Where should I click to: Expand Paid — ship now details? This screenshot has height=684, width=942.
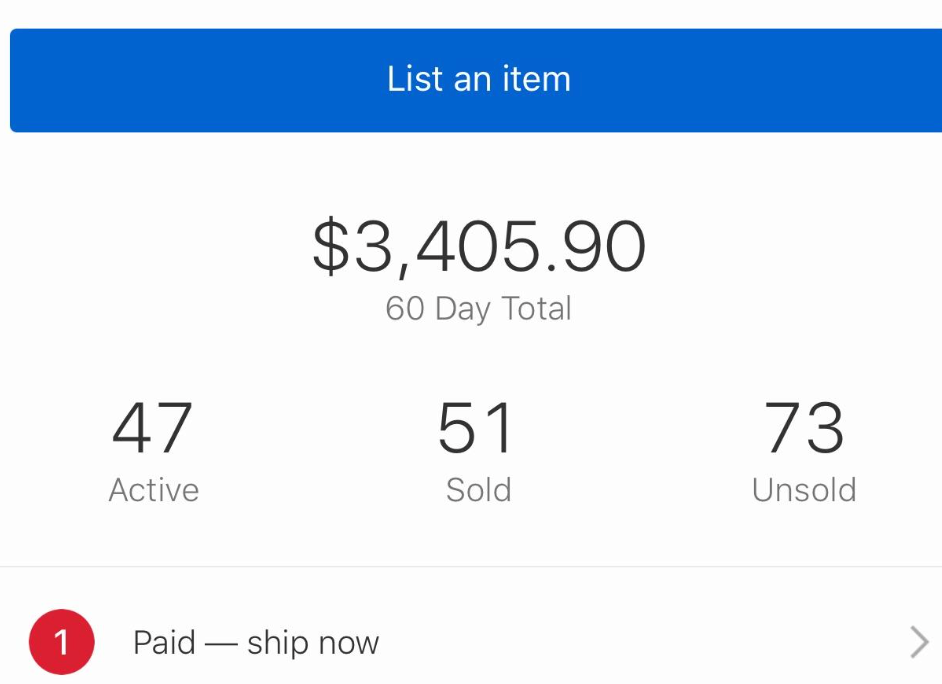470,642
